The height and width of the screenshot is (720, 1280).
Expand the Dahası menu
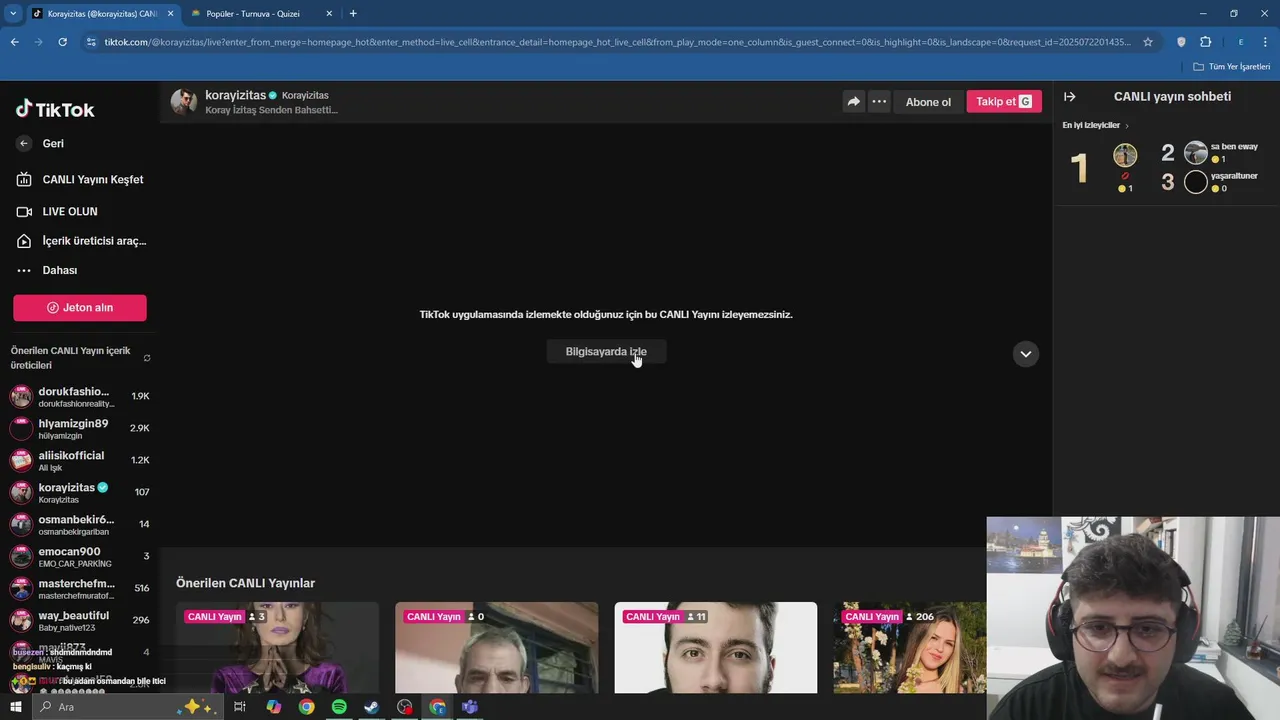[x=48, y=270]
